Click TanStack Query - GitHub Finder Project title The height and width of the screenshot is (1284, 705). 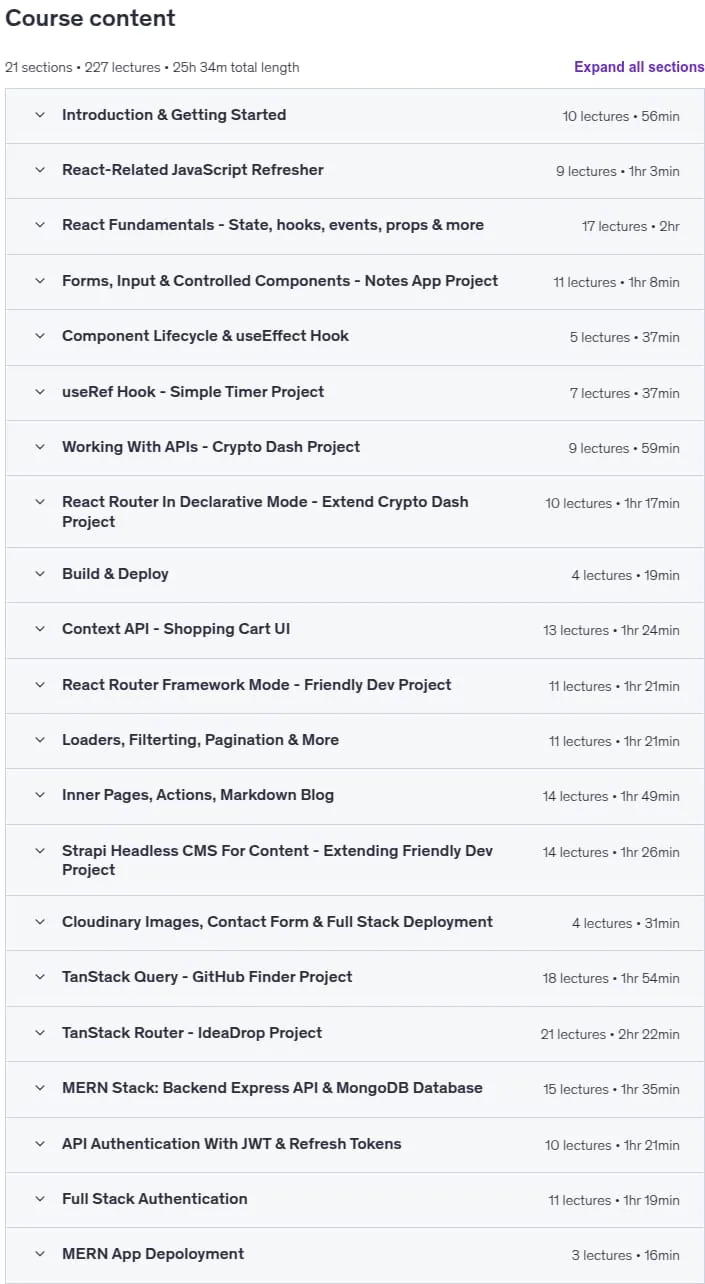coord(207,977)
